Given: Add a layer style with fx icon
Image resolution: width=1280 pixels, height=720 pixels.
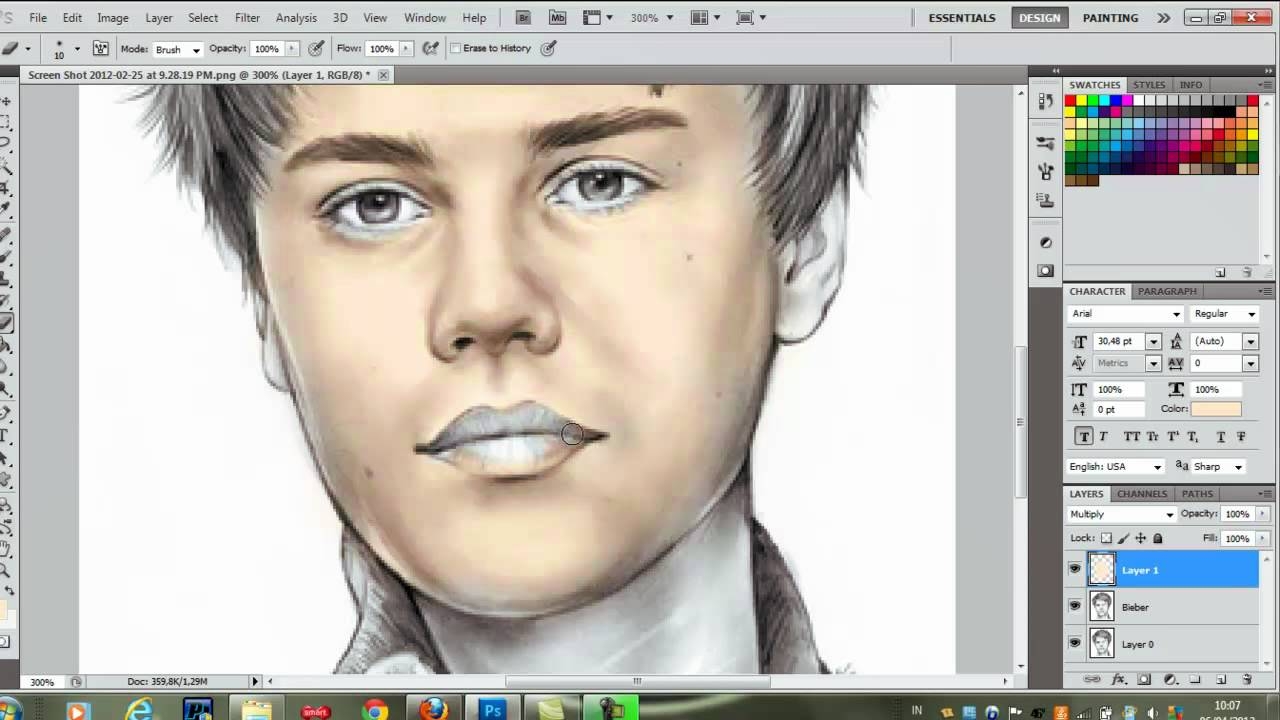Looking at the screenshot, I should pos(1118,680).
